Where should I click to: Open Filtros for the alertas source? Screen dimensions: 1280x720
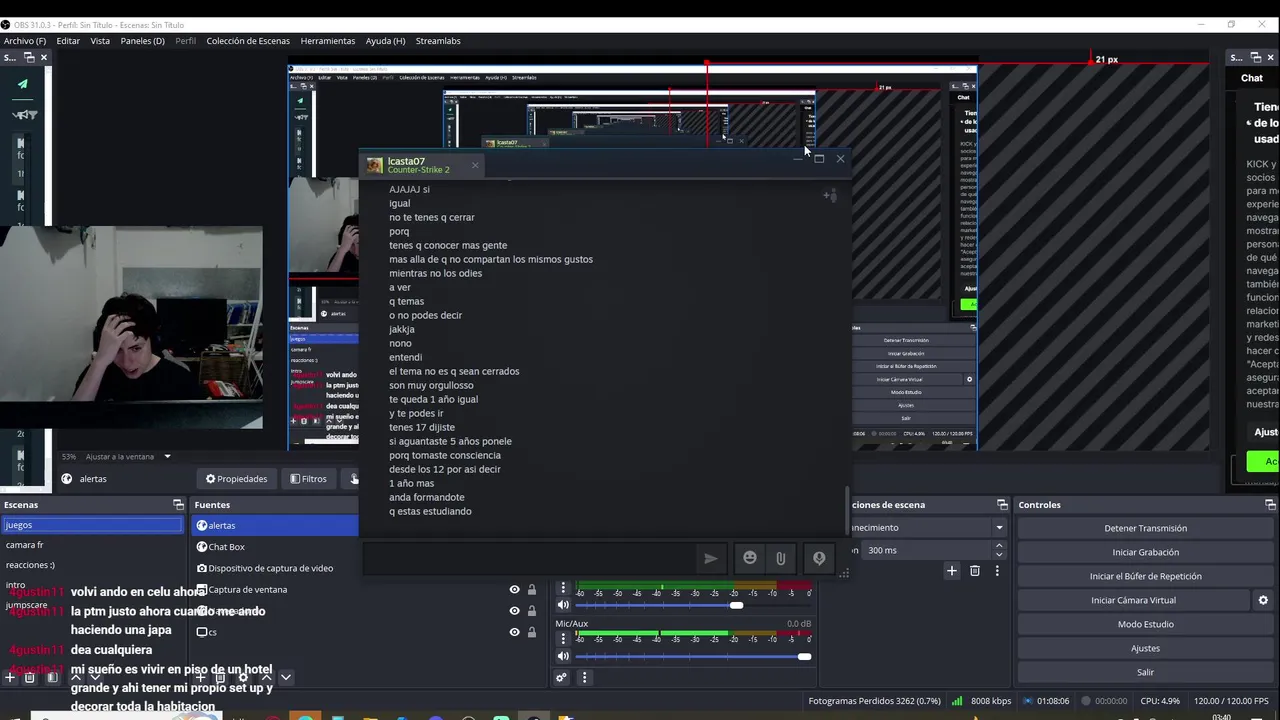pyautogui.click(x=309, y=479)
